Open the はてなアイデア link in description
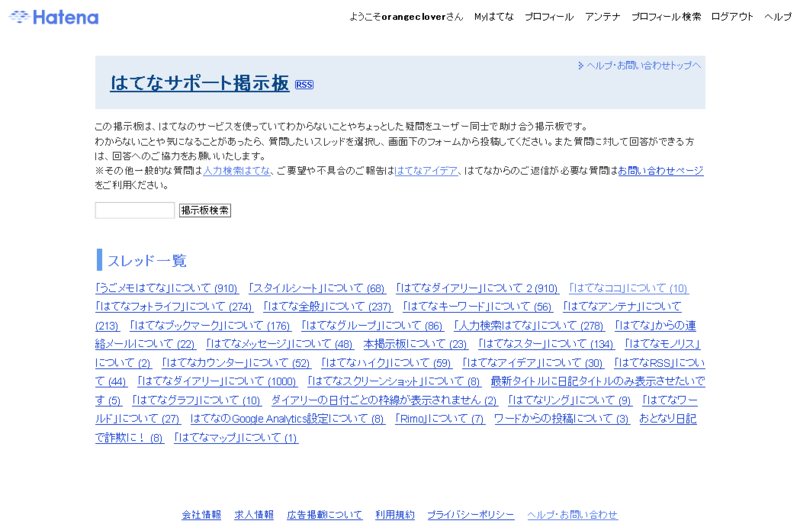800x524 pixels. [x=426, y=171]
